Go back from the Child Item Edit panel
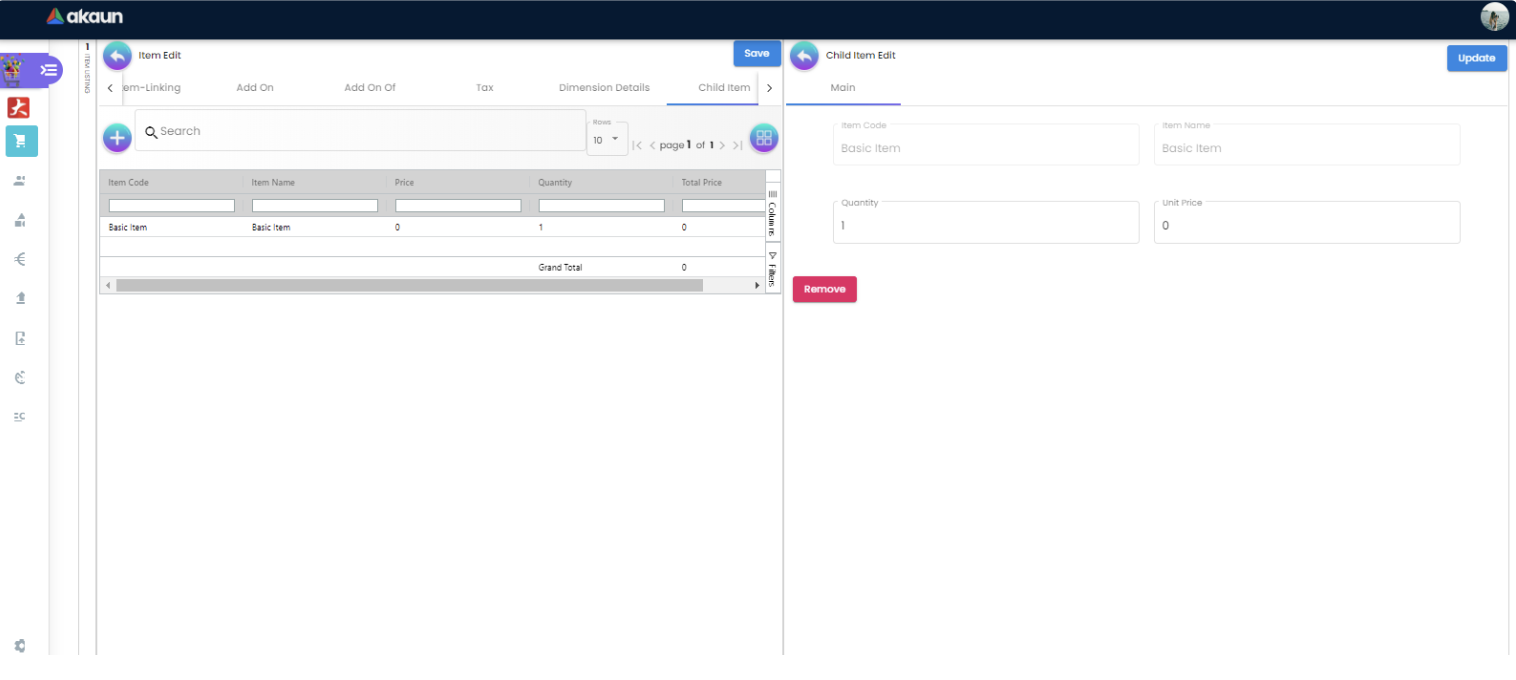1516x680 pixels. click(804, 56)
